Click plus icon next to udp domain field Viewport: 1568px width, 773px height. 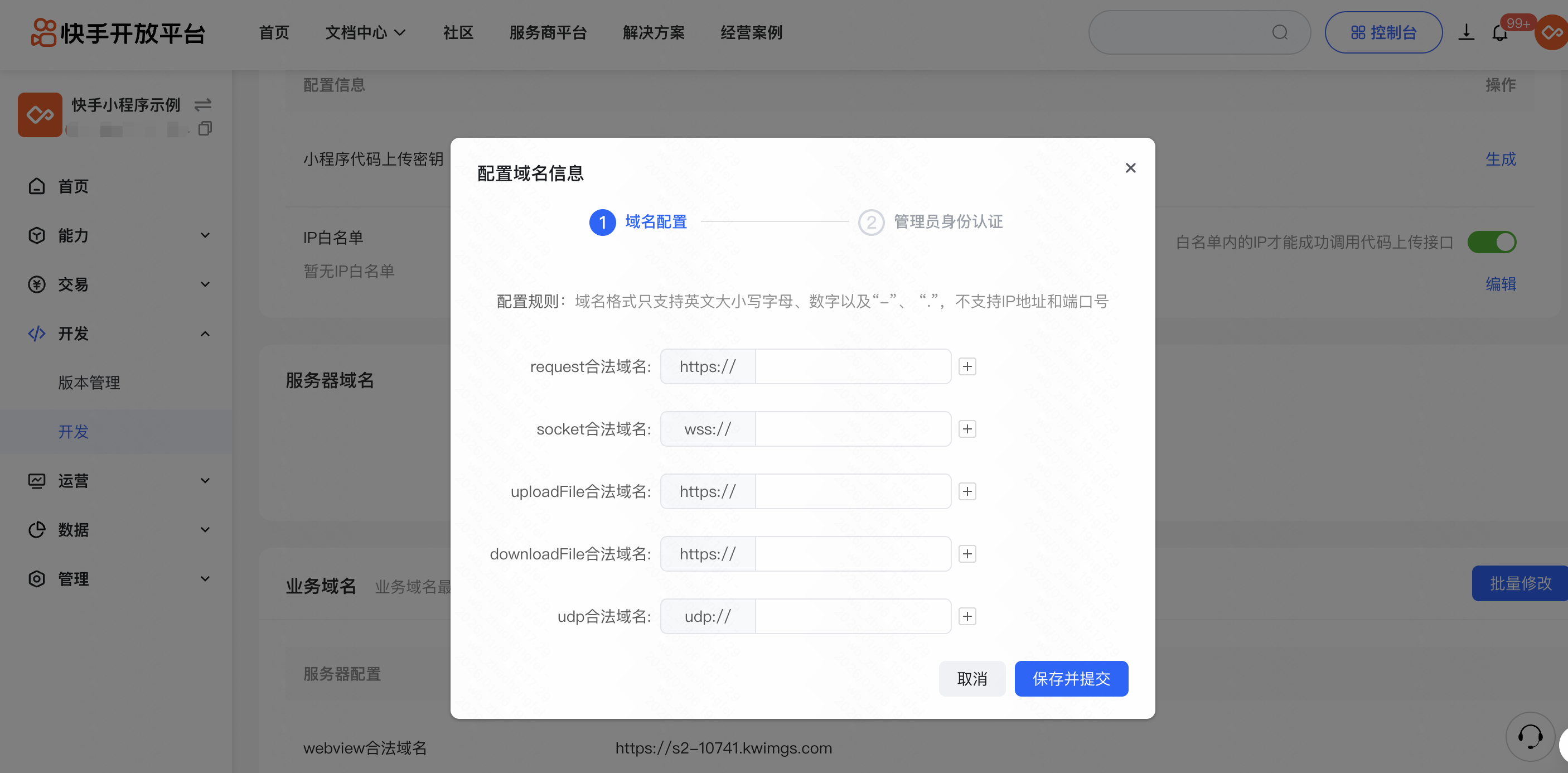(966, 616)
